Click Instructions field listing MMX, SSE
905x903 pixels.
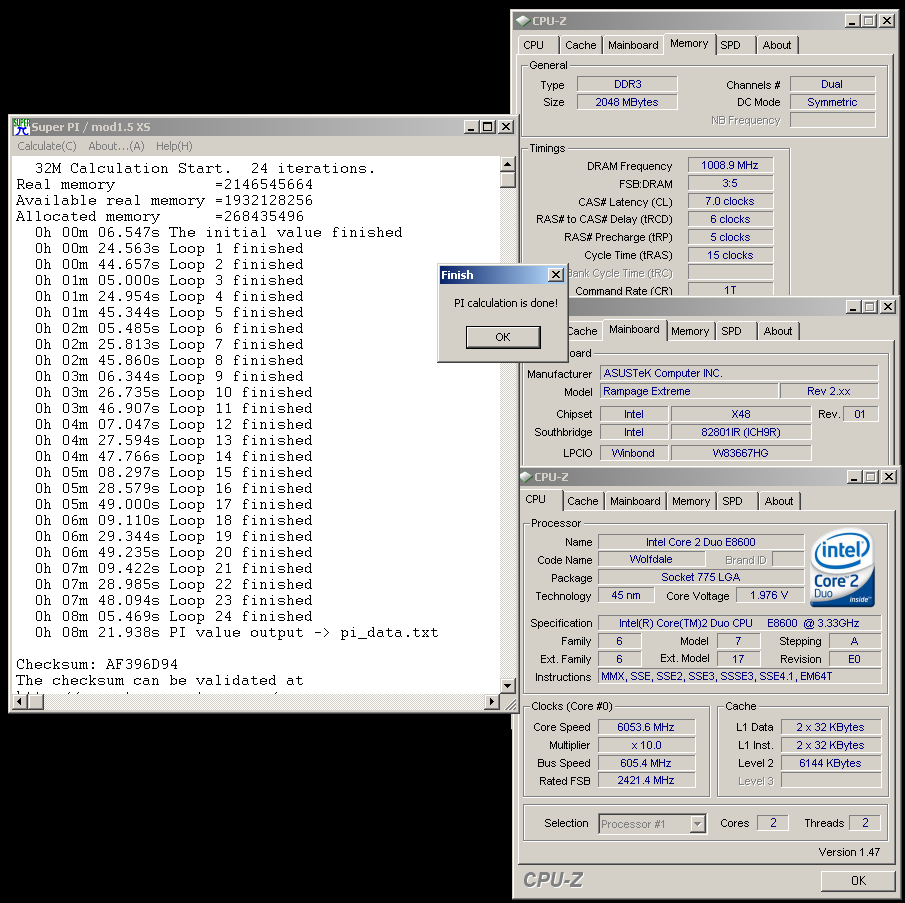(x=739, y=676)
